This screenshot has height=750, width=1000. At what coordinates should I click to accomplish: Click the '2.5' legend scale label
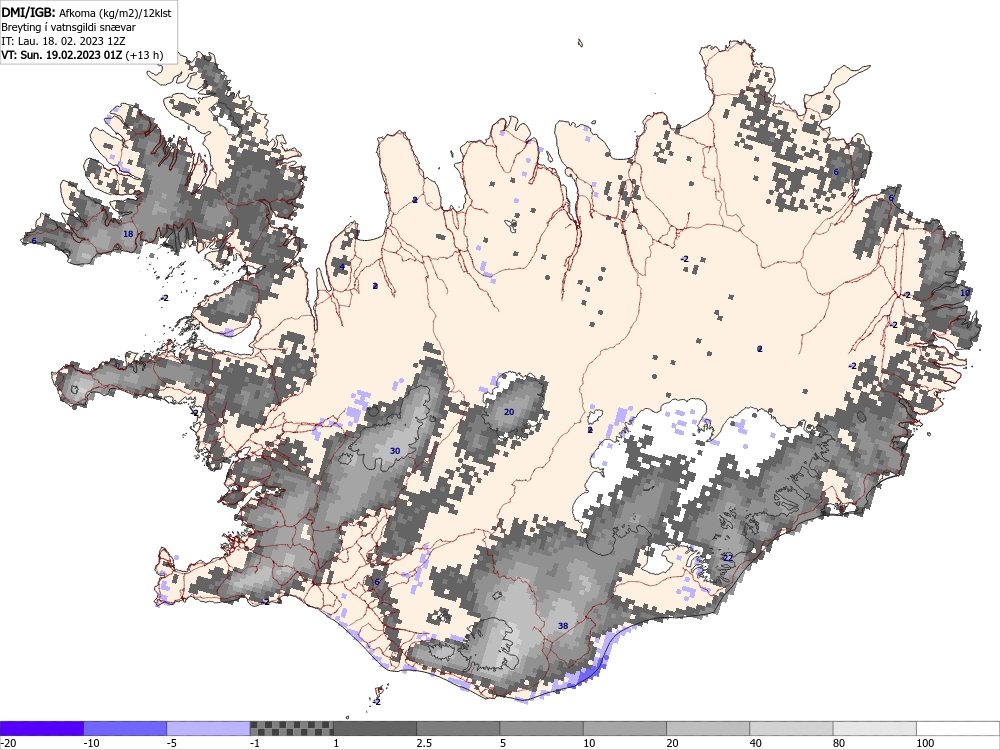(423, 743)
